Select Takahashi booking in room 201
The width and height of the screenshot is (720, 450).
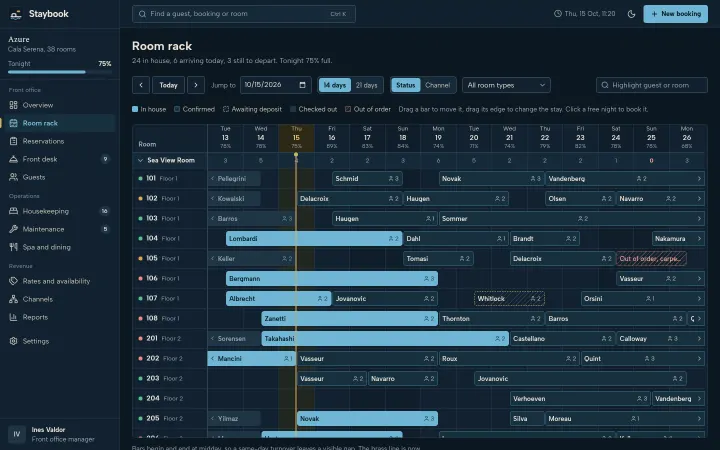(x=385, y=338)
